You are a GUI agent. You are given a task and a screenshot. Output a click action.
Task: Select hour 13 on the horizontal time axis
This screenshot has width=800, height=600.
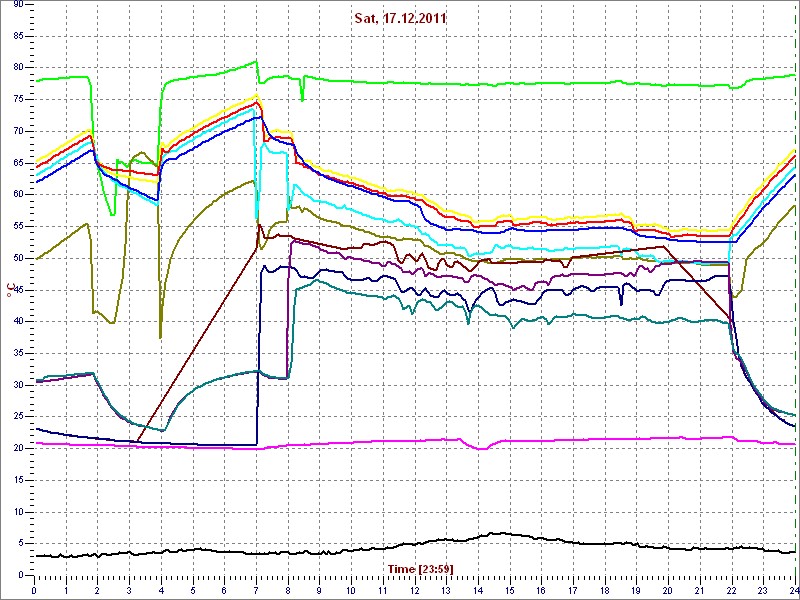446,590
